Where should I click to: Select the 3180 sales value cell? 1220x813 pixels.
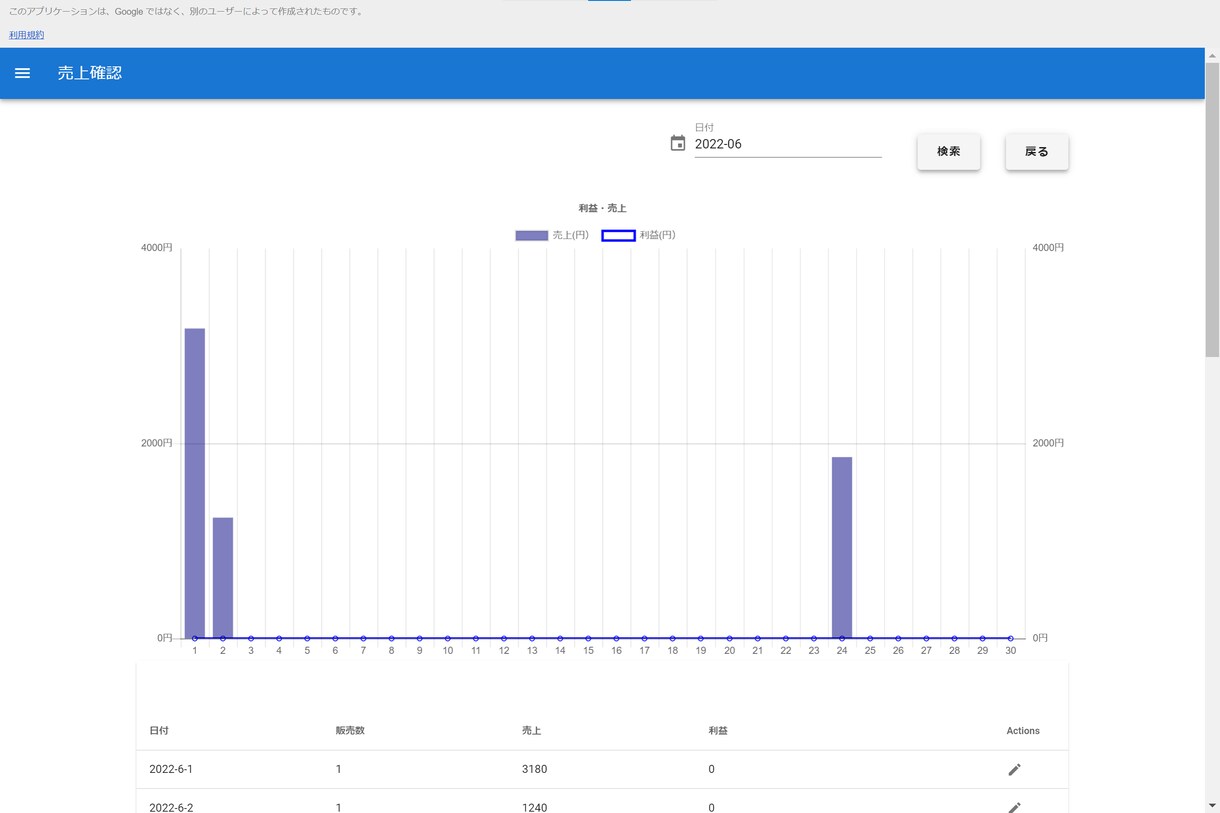click(x=534, y=769)
